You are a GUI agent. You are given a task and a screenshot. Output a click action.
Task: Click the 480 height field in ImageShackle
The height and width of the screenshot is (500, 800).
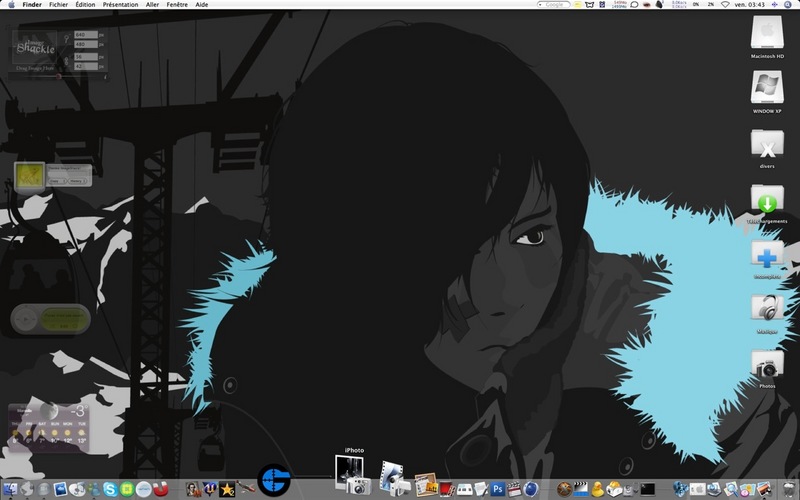(86, 44)
